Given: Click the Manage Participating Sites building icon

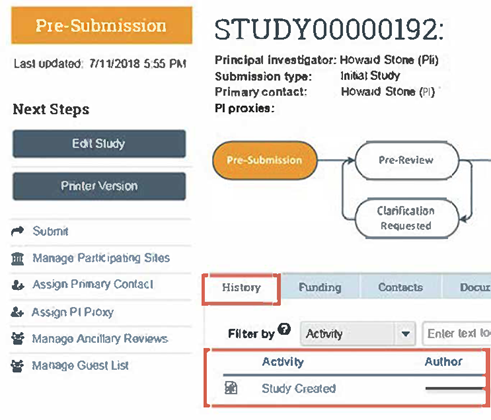Looking at the screenshot, I should [x=18, y=258].
